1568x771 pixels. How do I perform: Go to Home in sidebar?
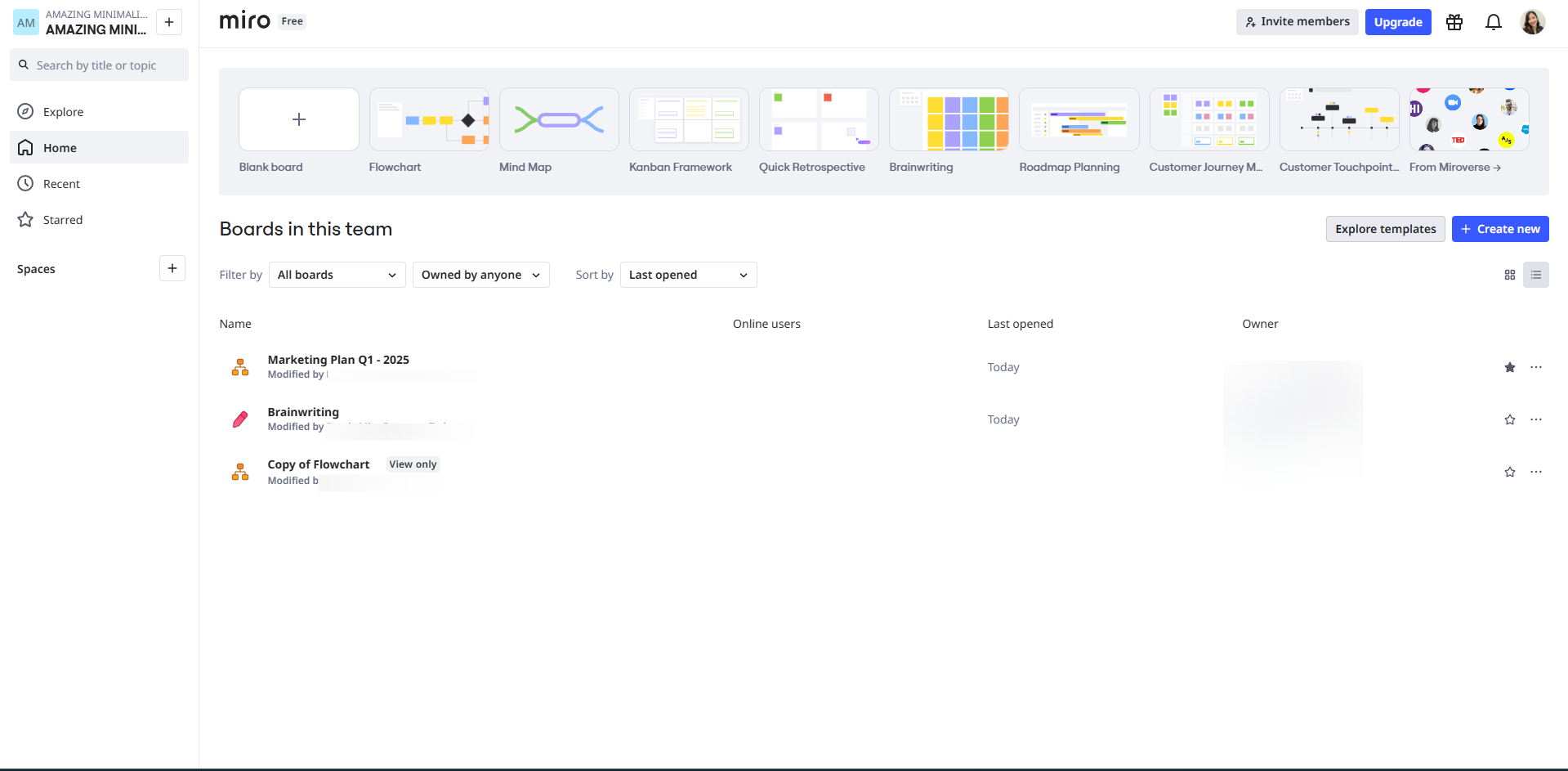point(99,147)
